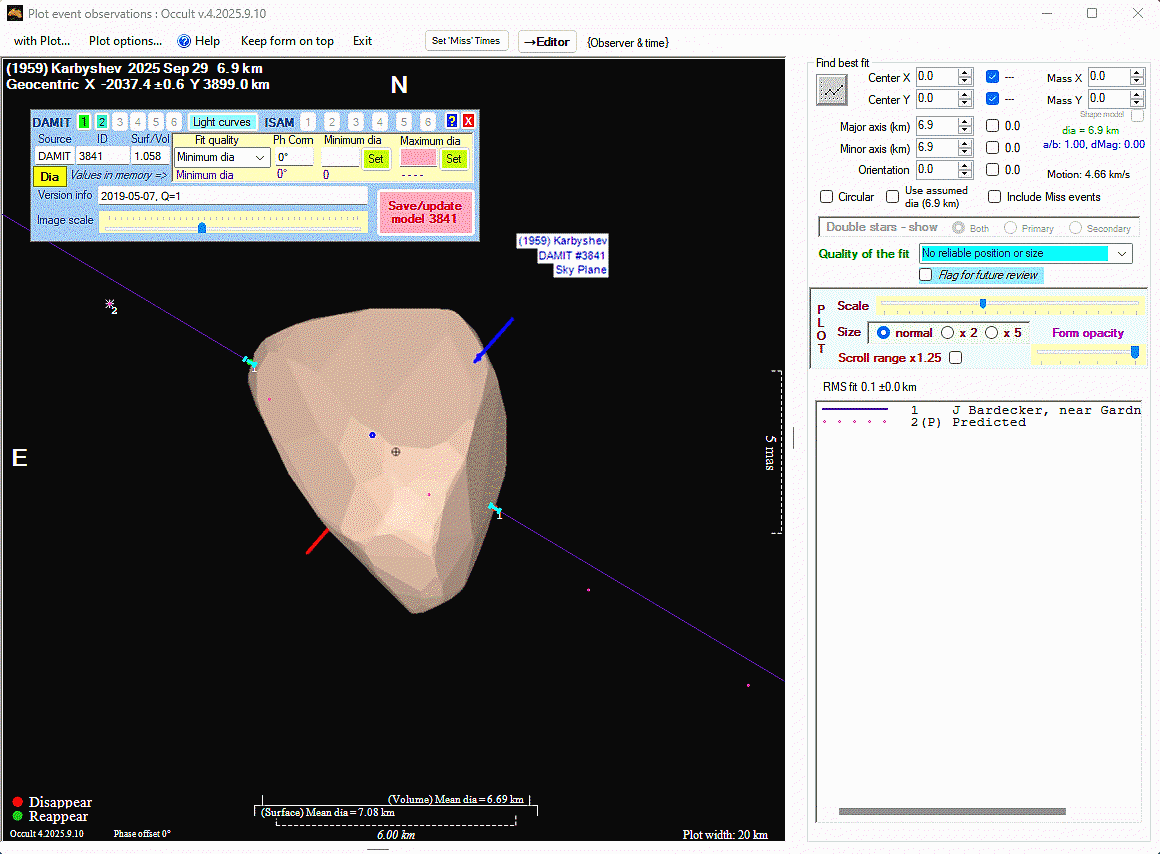Image resolution: width=1160 pixels, height=854 pixels.
Task: Open the with Plot menu
Action: [x=42, y=41]
